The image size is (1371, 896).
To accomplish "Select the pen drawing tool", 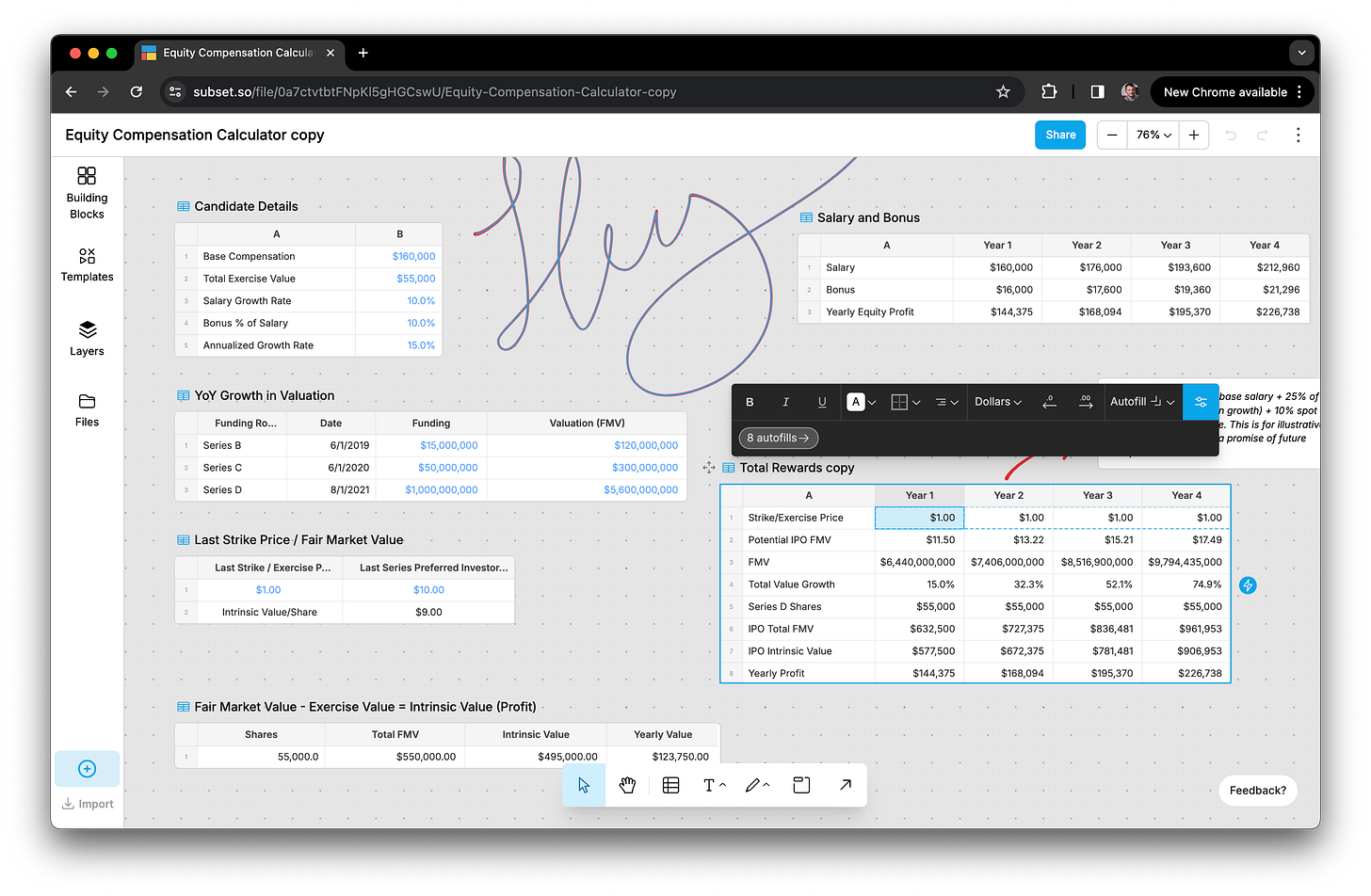I will [752, 785].
